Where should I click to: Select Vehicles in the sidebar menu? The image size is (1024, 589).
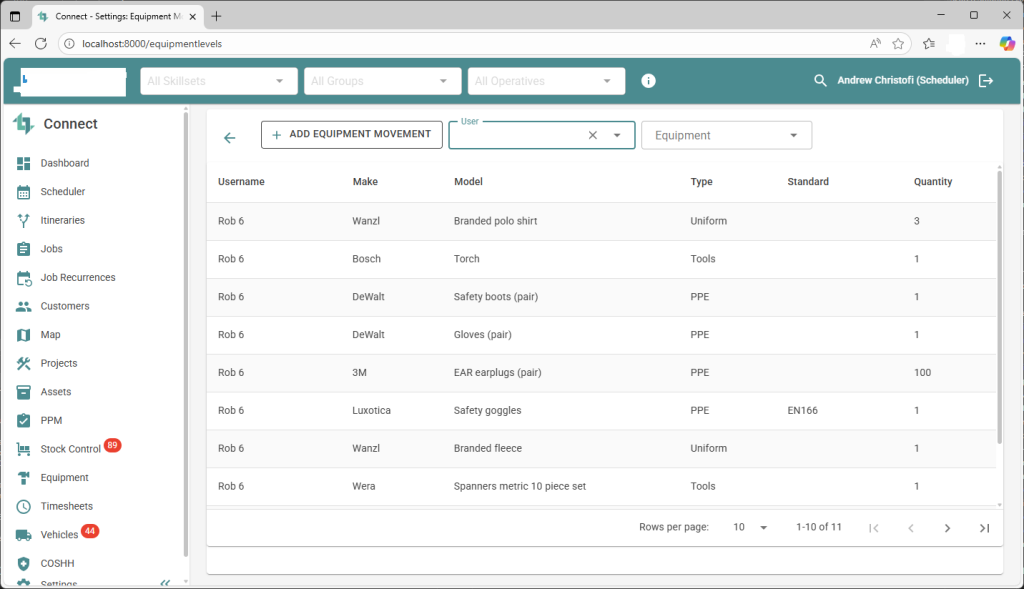pos(59,535)
